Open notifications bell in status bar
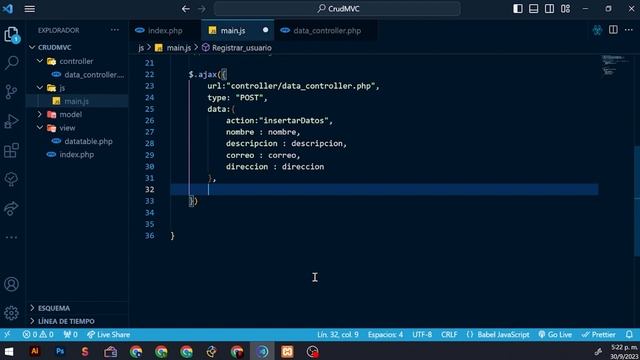The image size is (640, 360). click(629, 334)
